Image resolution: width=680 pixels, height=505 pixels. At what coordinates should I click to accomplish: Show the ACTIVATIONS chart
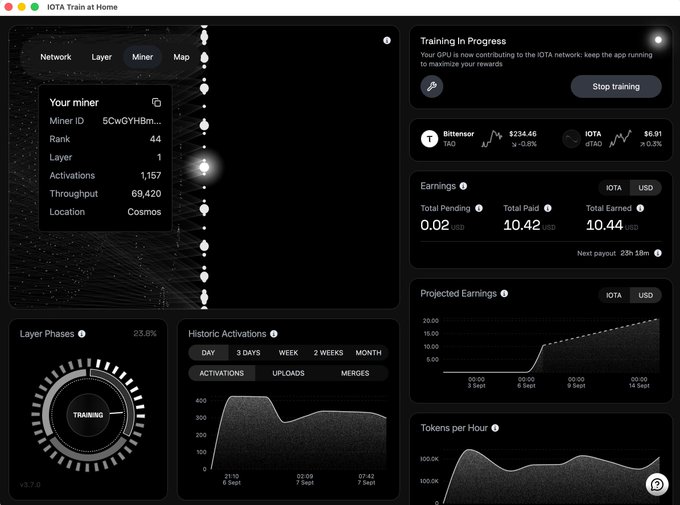pyautogui.click(x=222, y=373)
